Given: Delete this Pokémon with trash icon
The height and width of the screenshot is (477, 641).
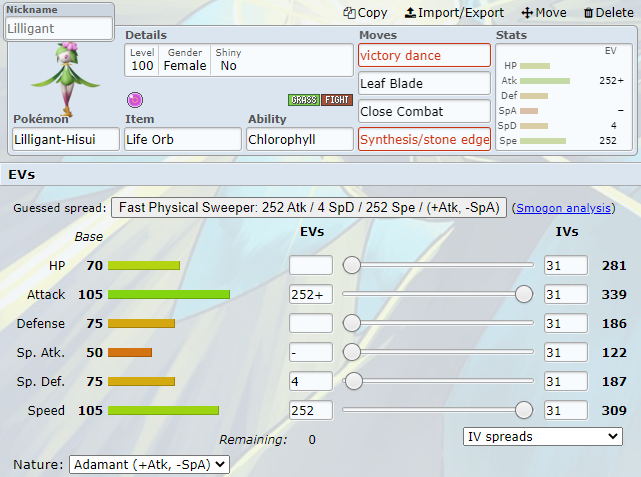Looking at the screenshot, I should coord(588,13).
